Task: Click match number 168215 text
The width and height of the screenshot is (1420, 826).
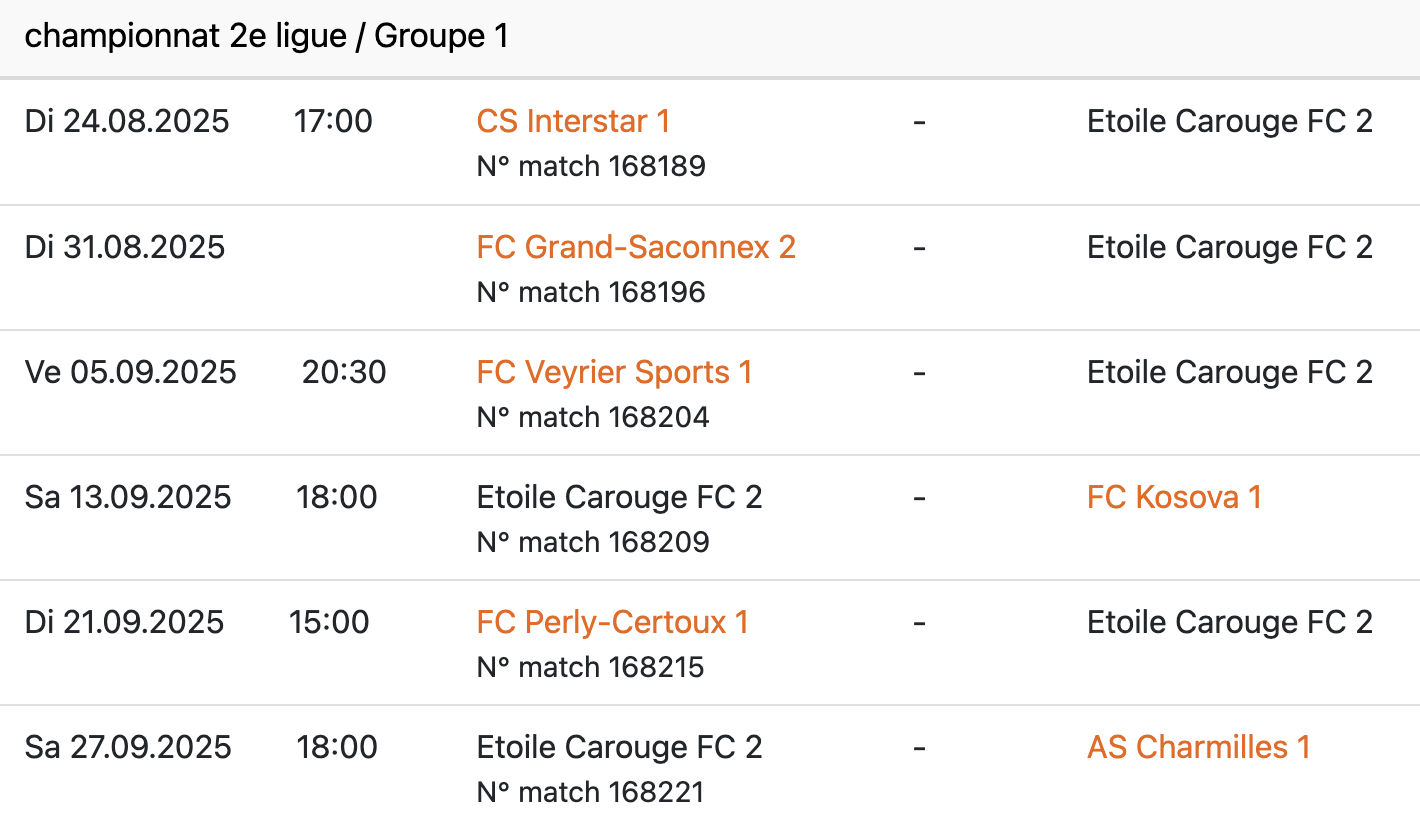Action: point(591,667)
